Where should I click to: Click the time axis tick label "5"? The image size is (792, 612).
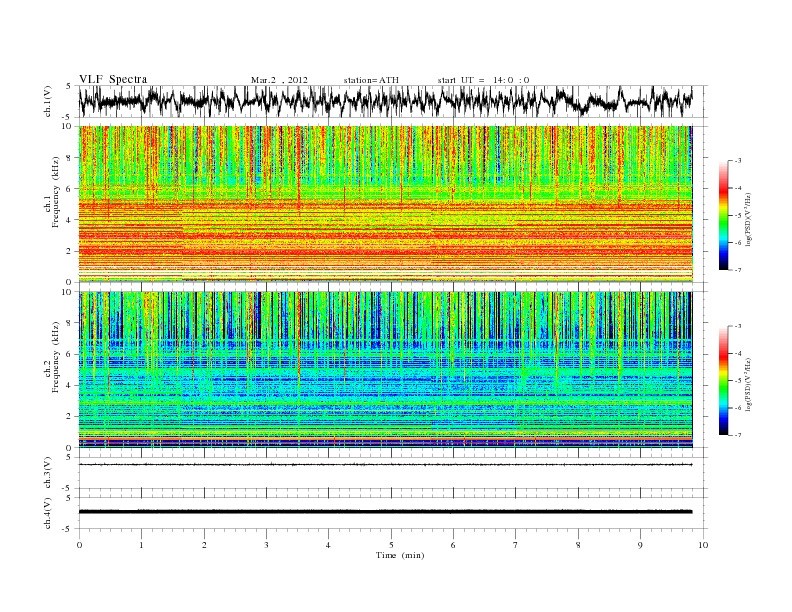tap(391, 545)
